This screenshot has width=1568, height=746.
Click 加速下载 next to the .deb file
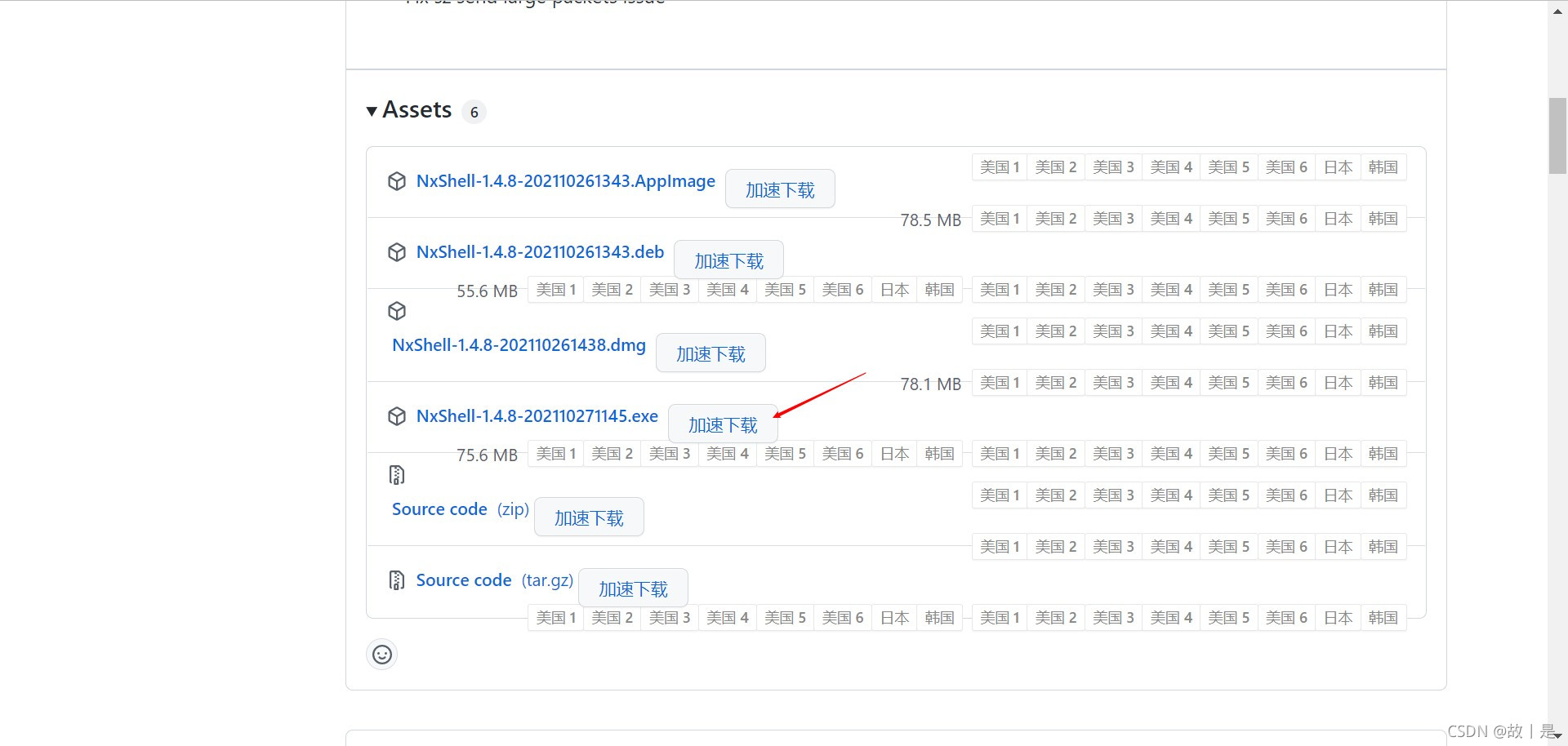[x=728, y=260]
